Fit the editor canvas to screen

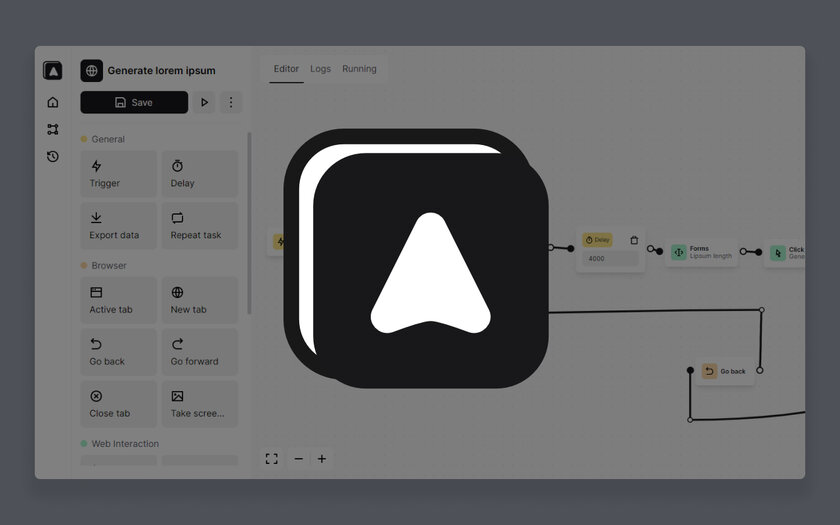point(271,459)
